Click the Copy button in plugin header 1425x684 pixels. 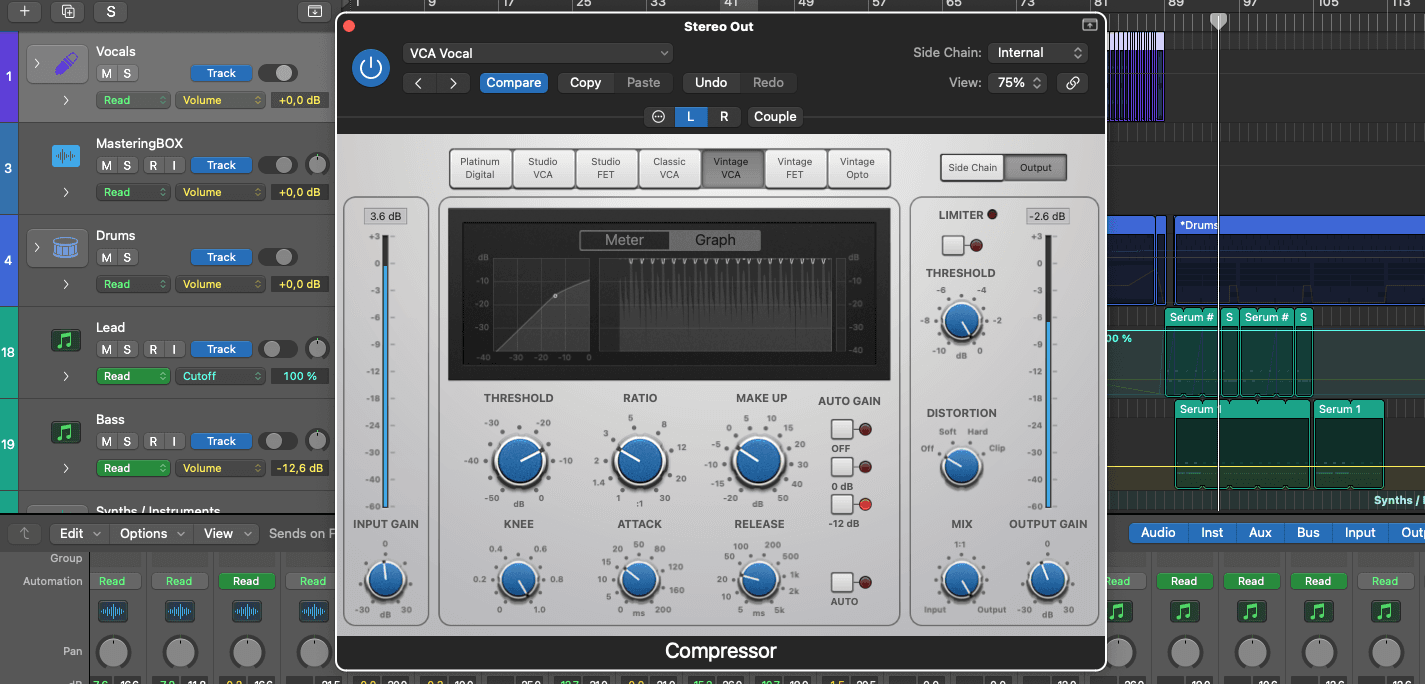tap(585, 83)
